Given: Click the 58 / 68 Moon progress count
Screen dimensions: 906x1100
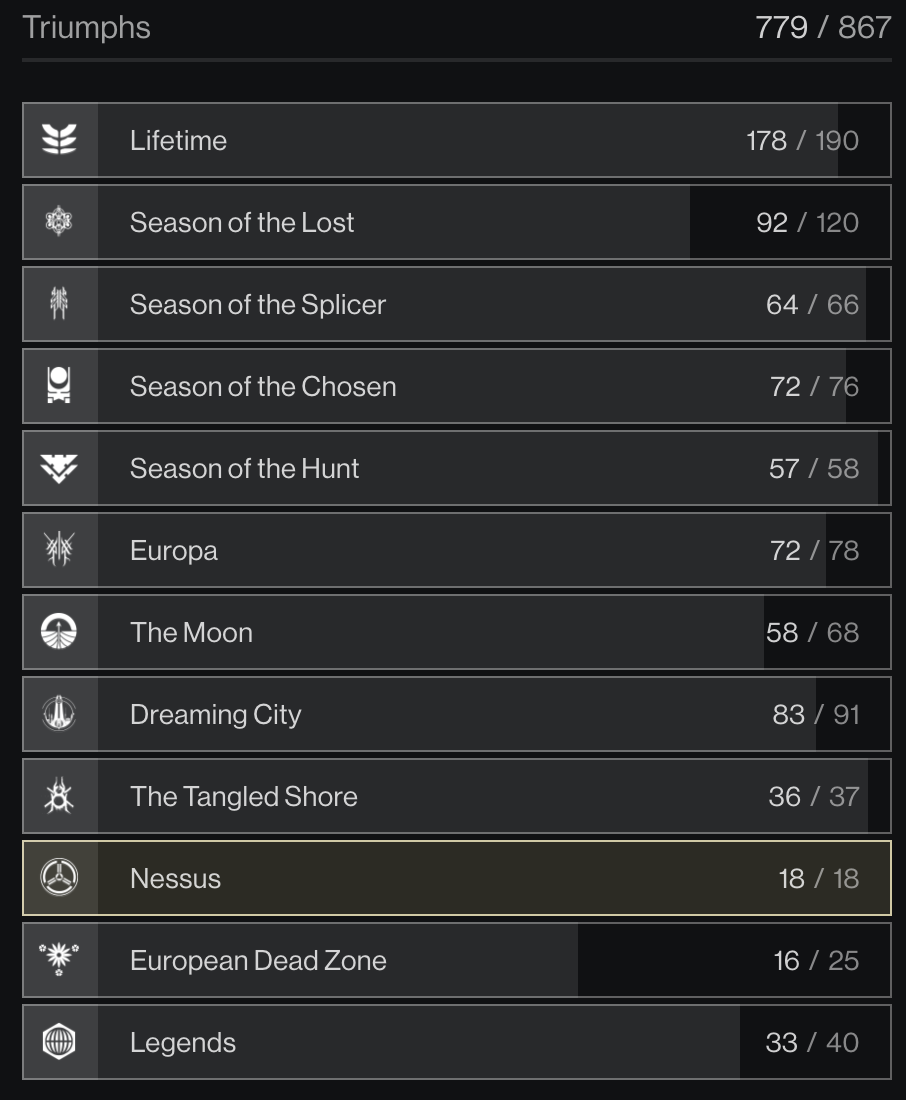Looking at the screenshot, I should [x=812, y=632].
